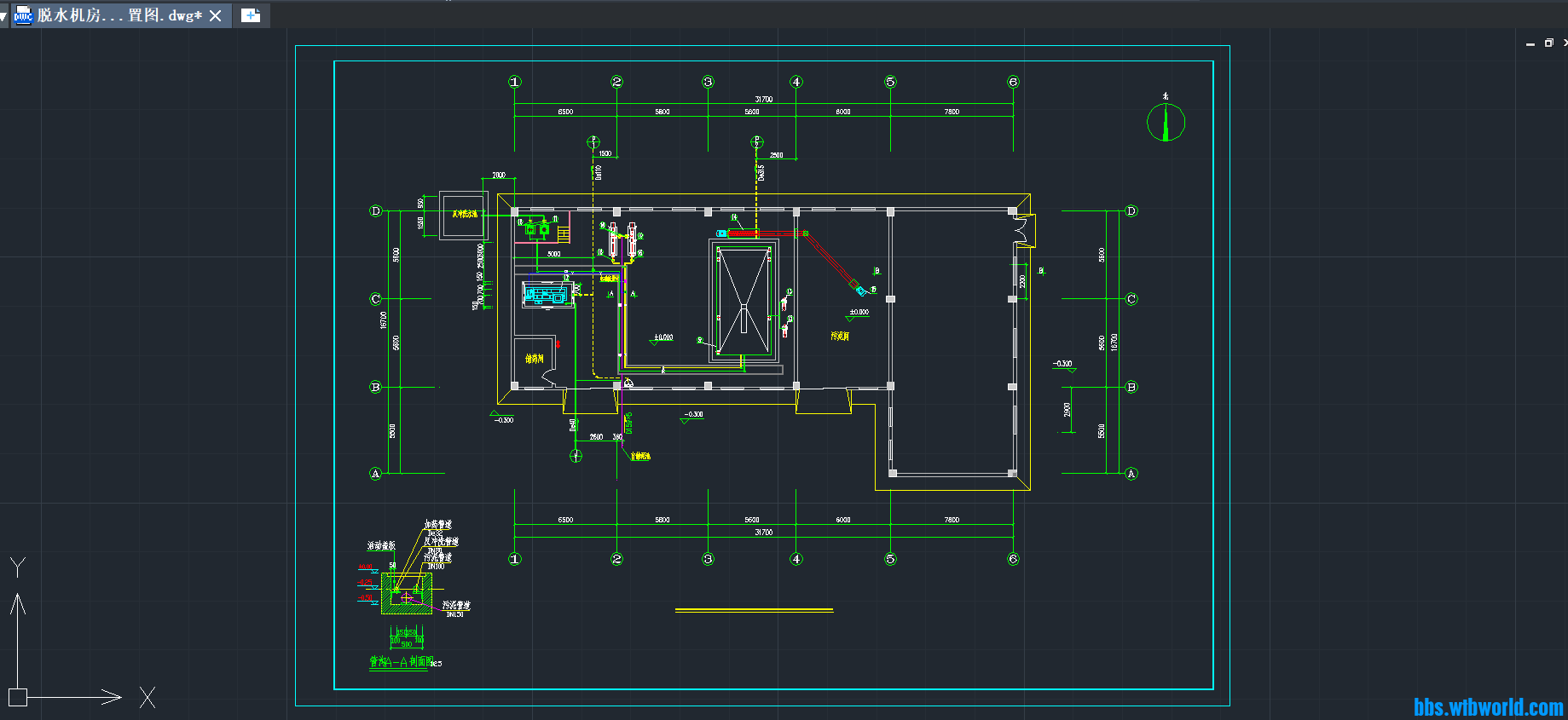Click the north arrow compass symbol
This screenshot has width=1568, height=720.
1166,122
